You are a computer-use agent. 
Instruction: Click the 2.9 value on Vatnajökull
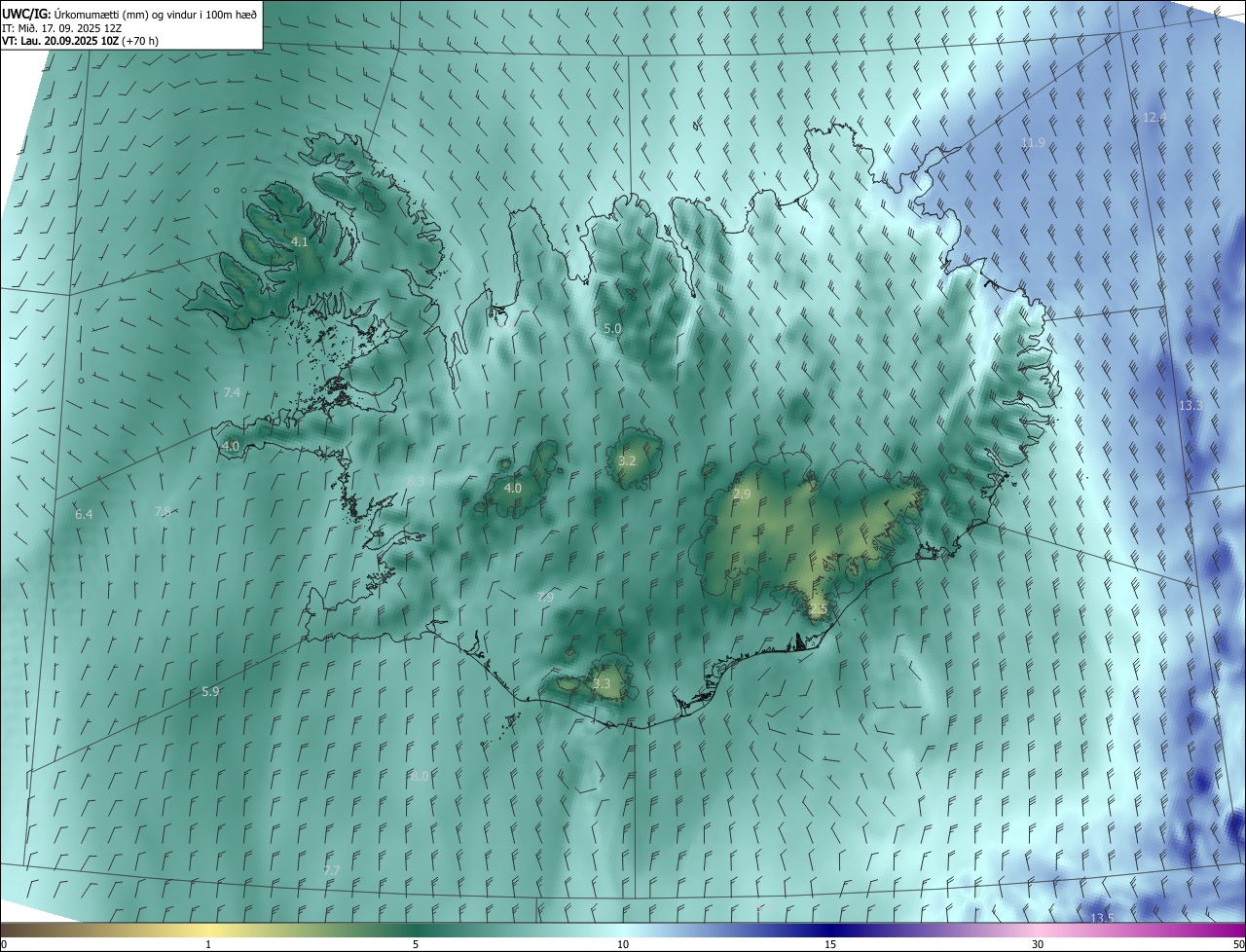[x=742, y=494]
